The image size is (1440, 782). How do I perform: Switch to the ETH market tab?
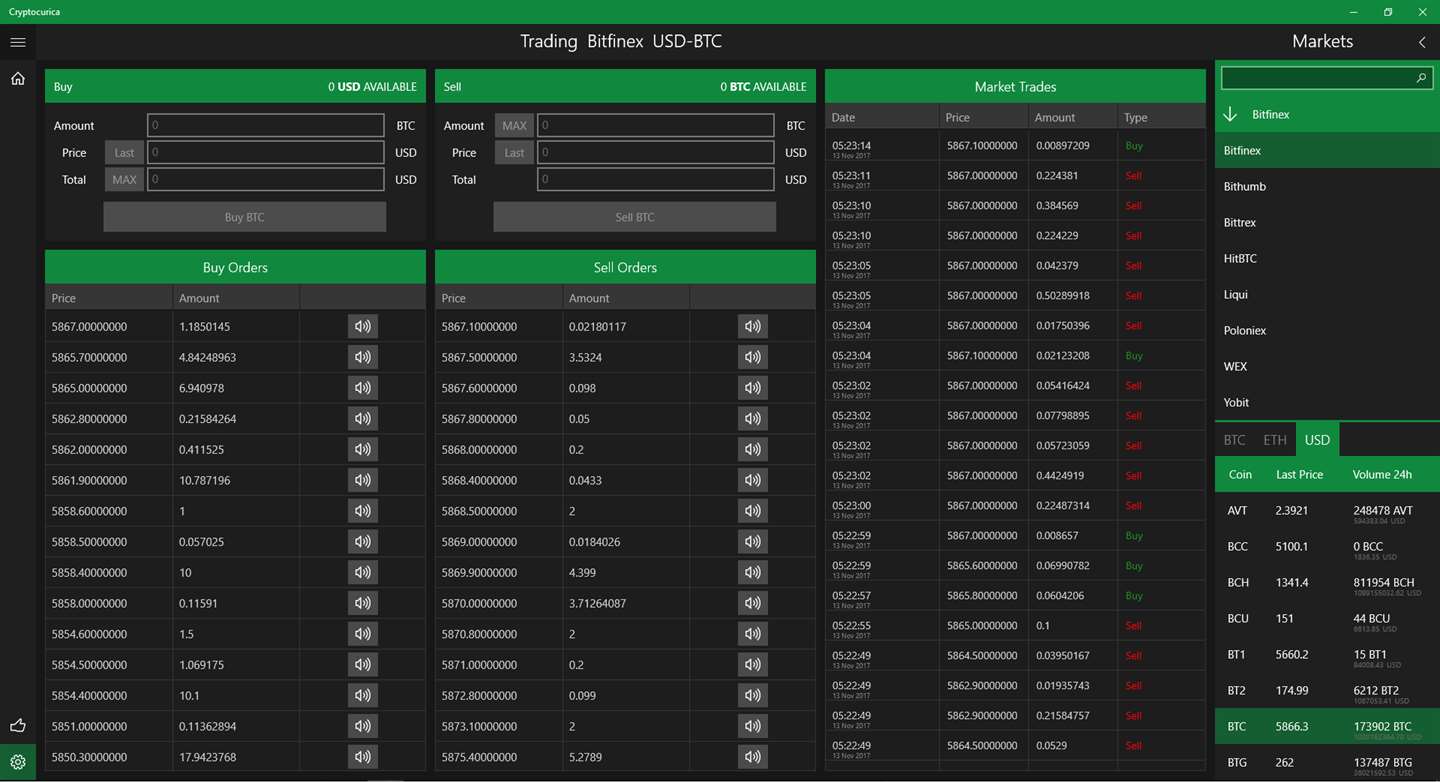[x=1275, y=440]
